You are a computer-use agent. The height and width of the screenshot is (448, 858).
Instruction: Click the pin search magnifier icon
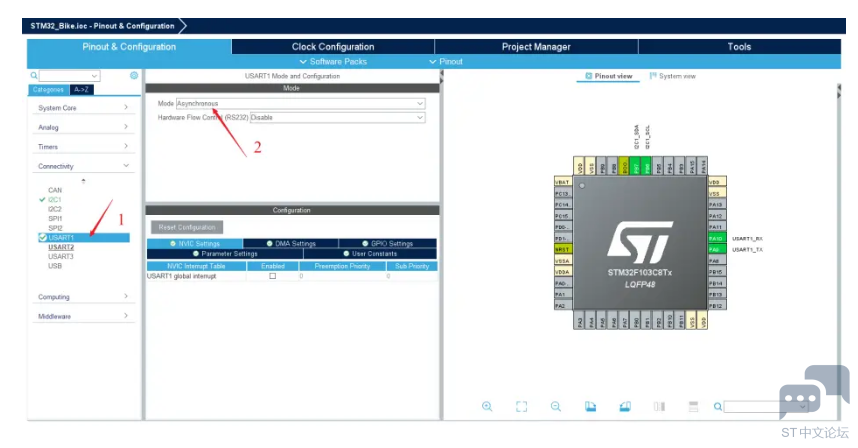click(717, 406)
